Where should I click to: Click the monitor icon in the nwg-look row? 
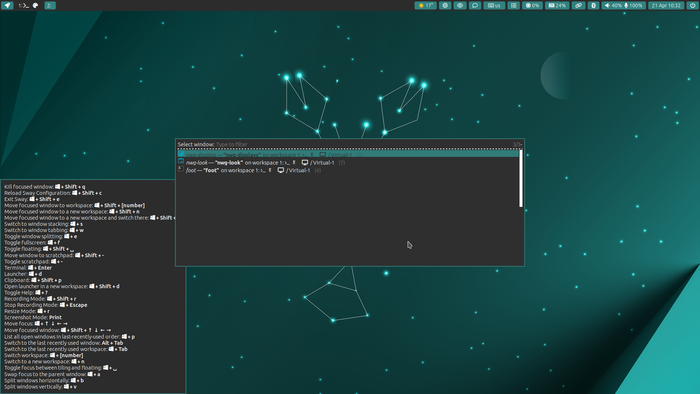pos(305,162)
